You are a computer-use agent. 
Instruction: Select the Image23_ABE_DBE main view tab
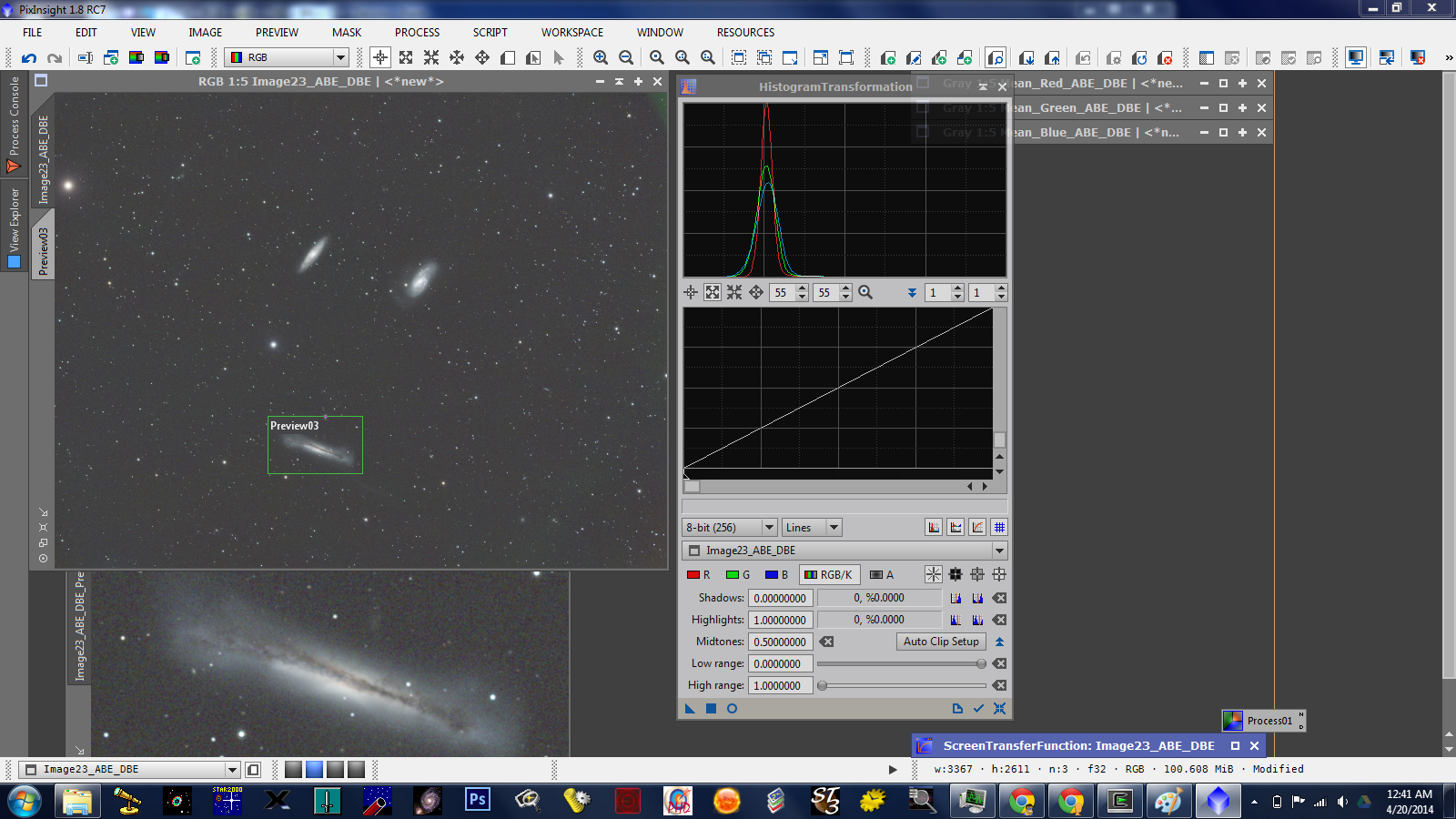pyautogui.click(x=43, y=158)
